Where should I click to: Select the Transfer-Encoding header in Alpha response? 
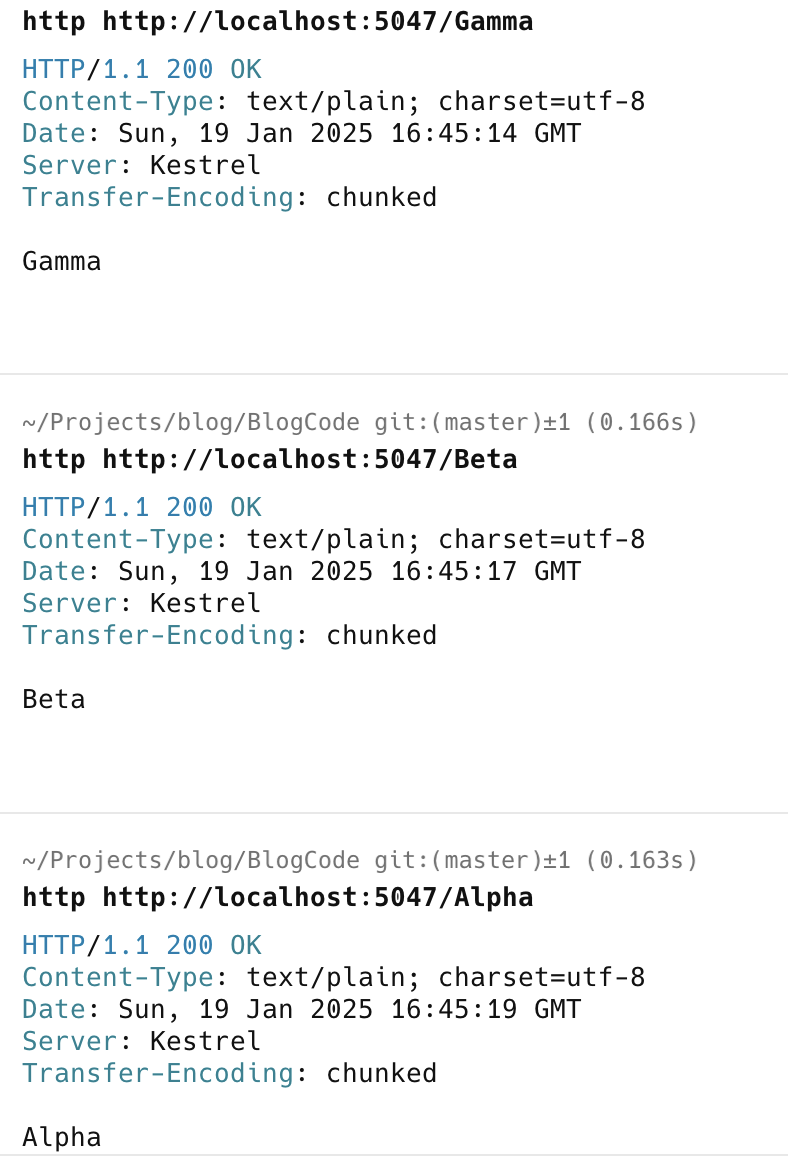point(229,1074)
